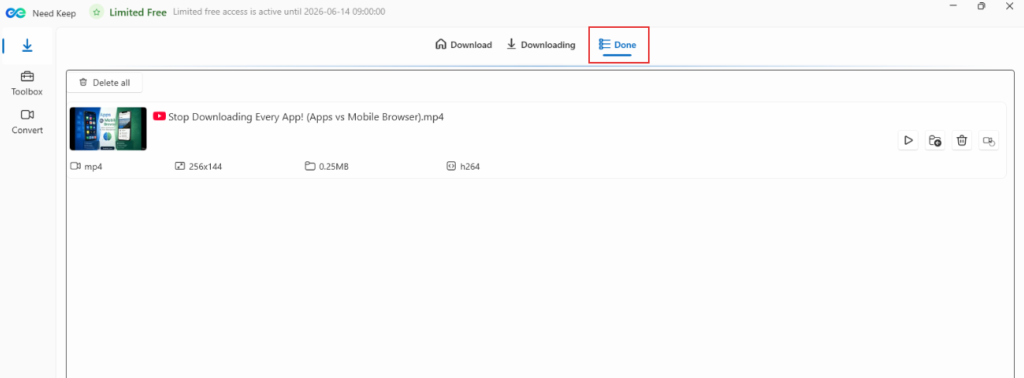Click the Delete all button
The width and height of the screenshot is (1024, 378).
[x=104, y=83]
